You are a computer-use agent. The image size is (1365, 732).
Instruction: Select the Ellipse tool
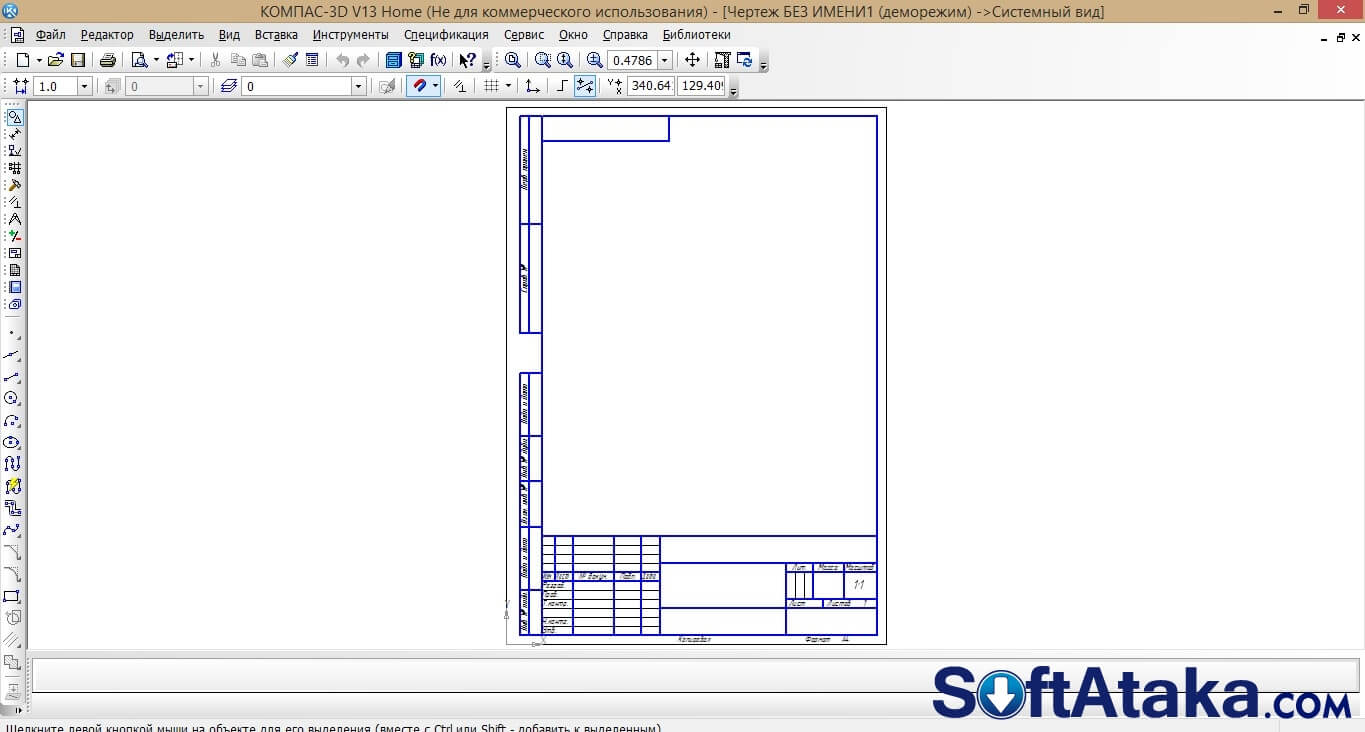point(12,443)
